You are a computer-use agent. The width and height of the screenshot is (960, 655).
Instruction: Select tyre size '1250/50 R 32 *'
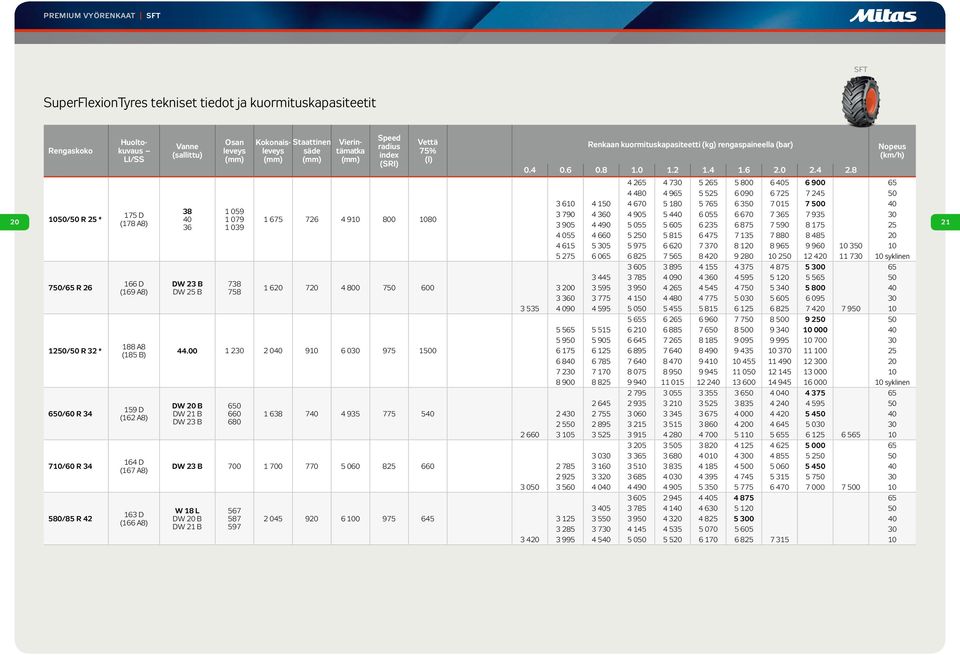pos(75,351)
